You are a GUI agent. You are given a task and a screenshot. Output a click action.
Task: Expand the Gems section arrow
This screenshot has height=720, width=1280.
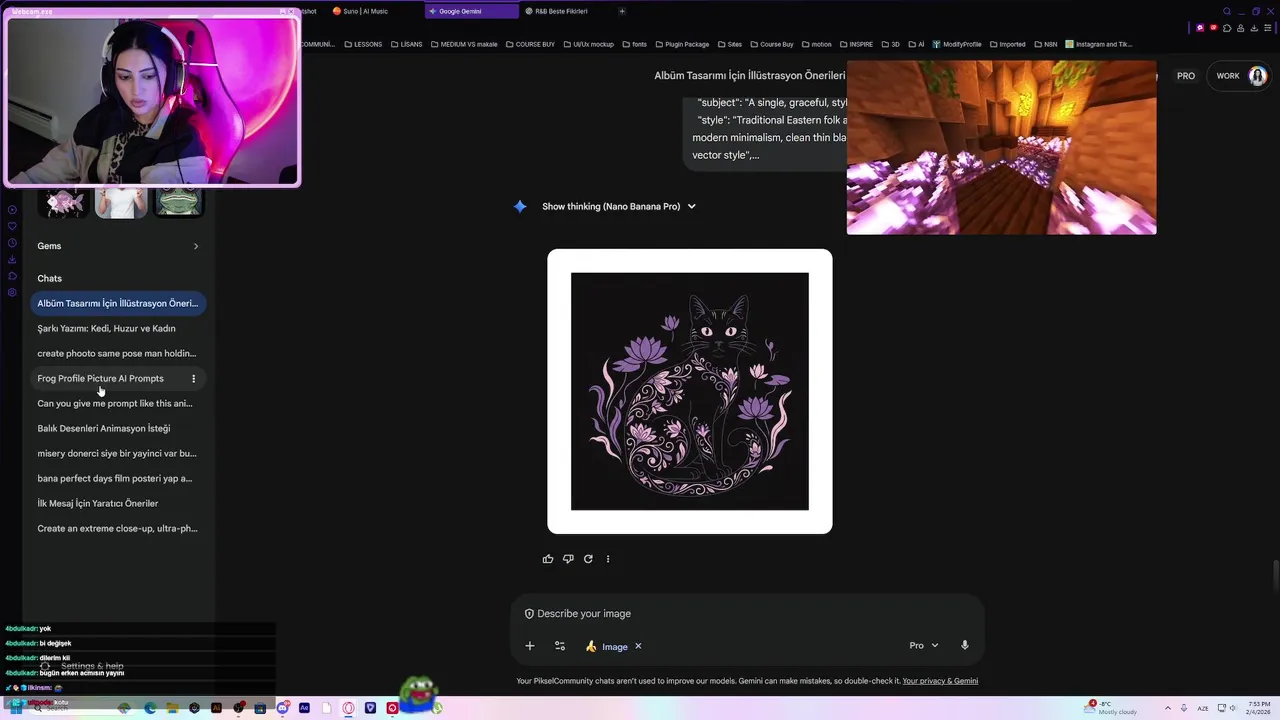click(x=195, y=246)
